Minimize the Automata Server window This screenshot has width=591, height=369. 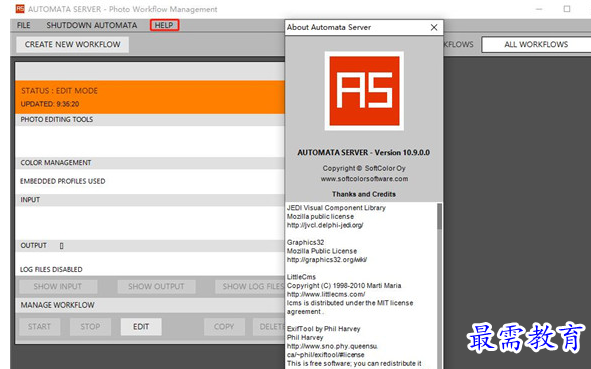coord(539,9)
